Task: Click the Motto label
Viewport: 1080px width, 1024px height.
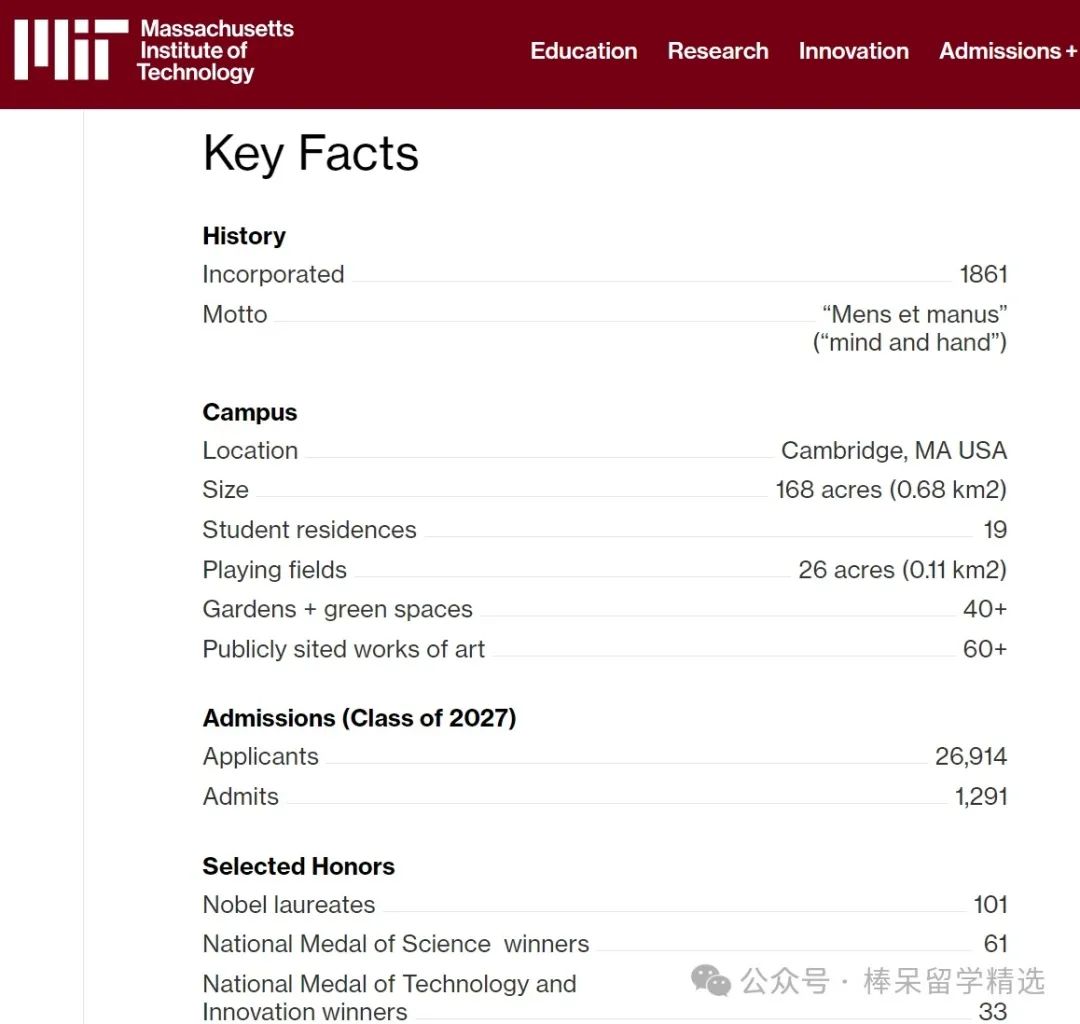Action: click(235, 314)
